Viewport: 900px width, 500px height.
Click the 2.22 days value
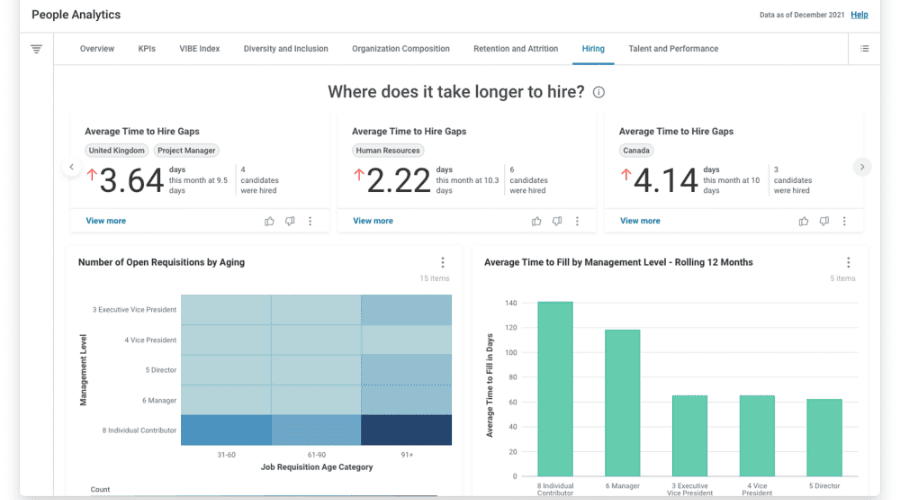coord(398,181)
